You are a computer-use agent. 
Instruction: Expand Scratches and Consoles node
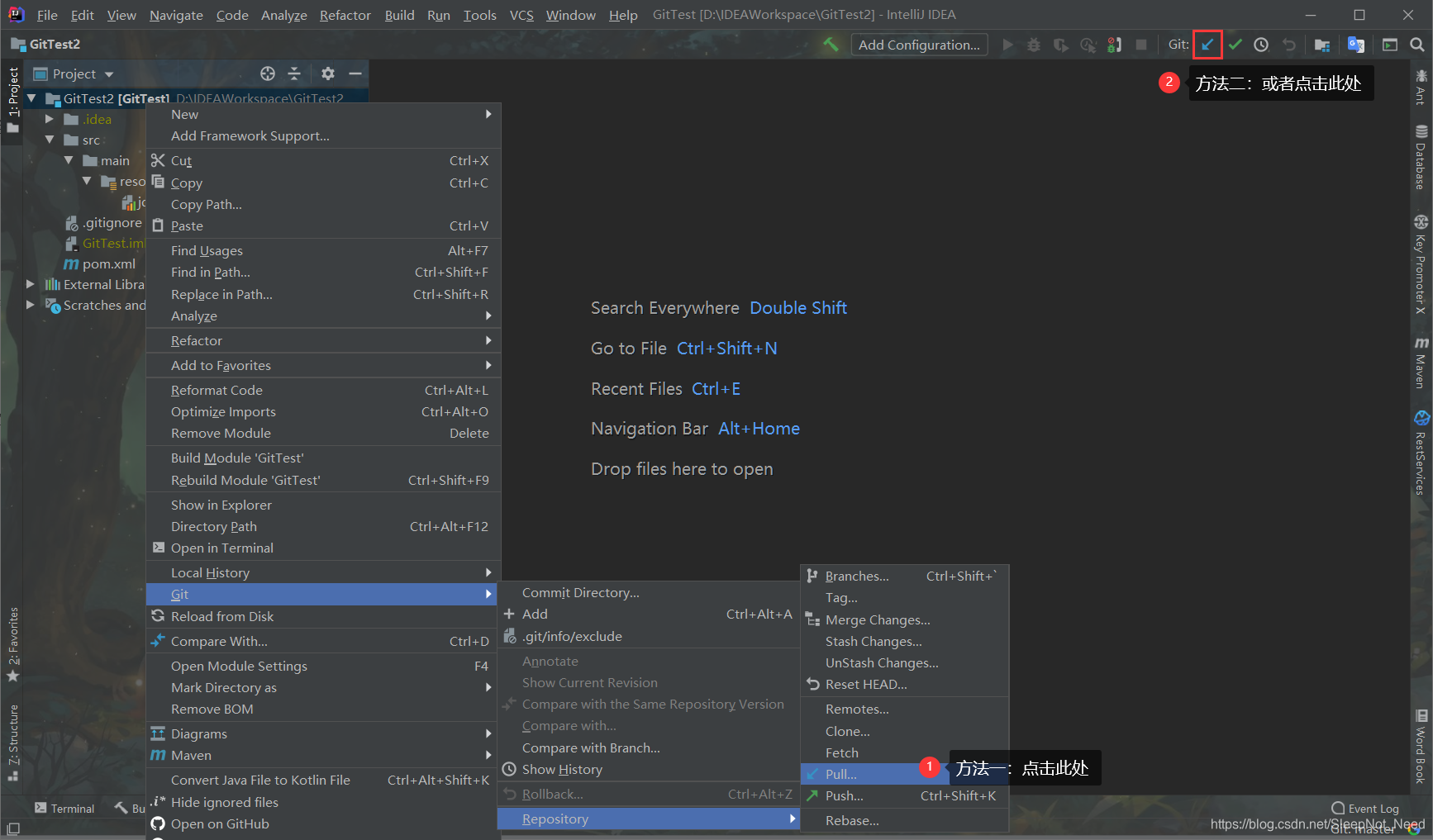pyautogui.click(x=31, y=305)
